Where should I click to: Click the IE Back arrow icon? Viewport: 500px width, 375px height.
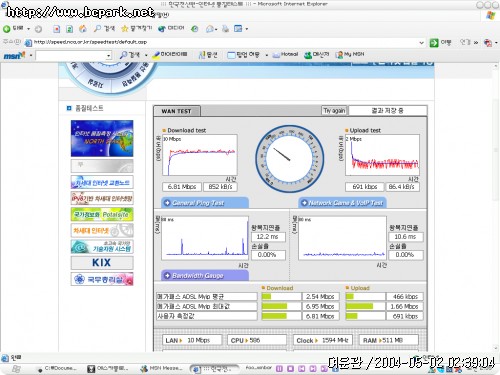(7, 29)
